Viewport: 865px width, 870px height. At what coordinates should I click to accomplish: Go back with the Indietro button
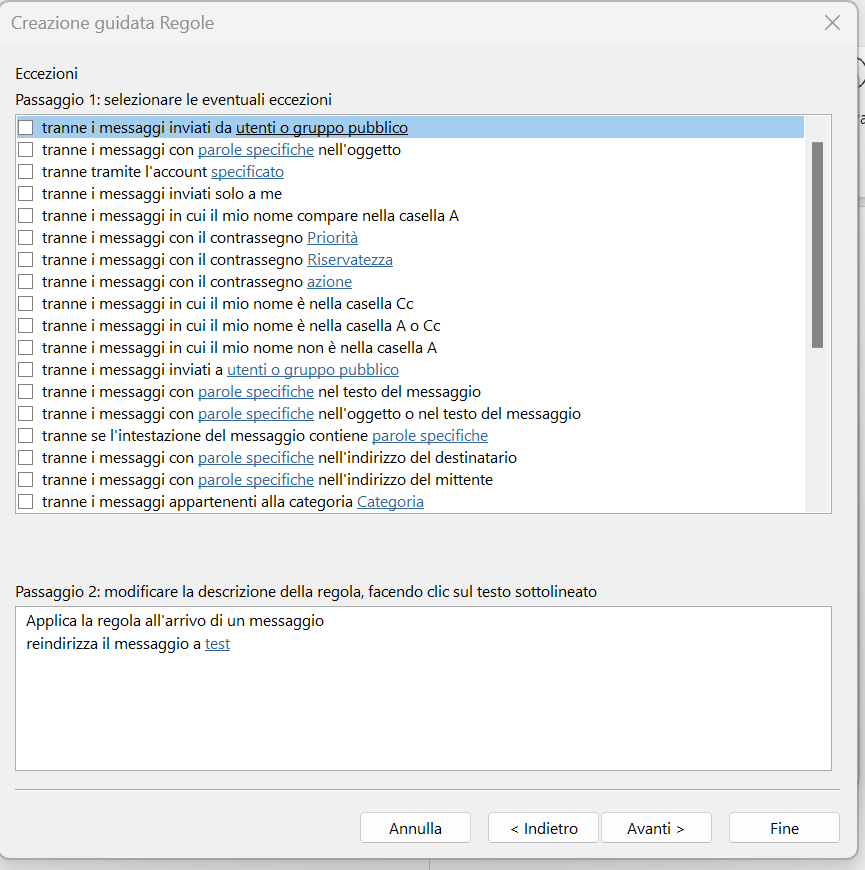point(543,828)
